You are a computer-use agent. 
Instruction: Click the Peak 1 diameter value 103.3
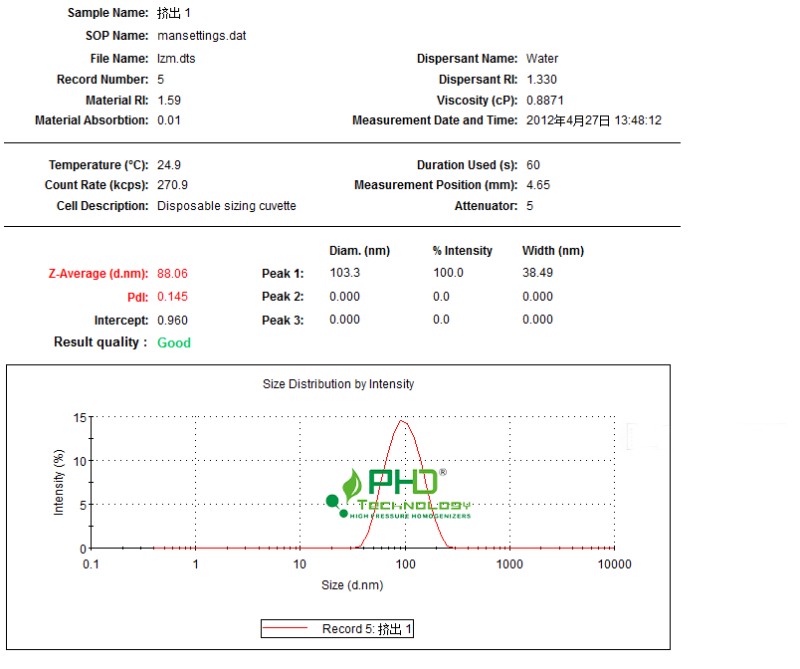tap(344, 273)
